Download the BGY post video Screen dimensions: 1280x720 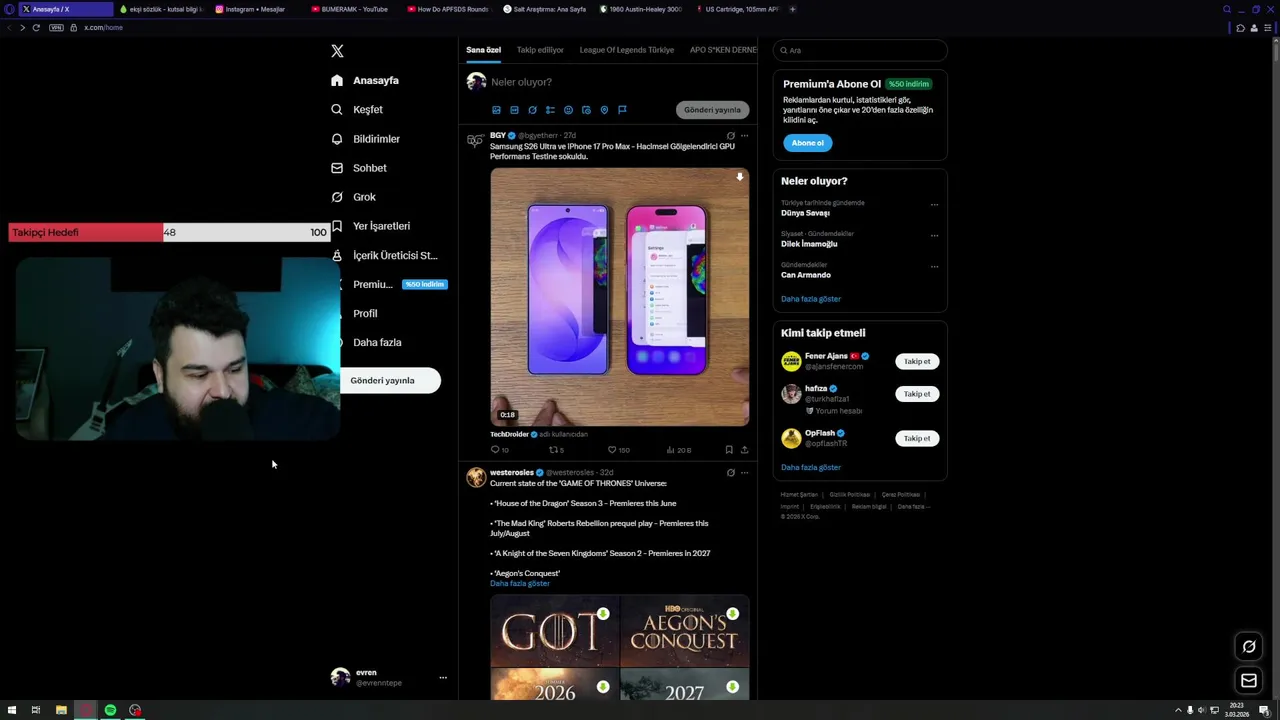(739, 177)
